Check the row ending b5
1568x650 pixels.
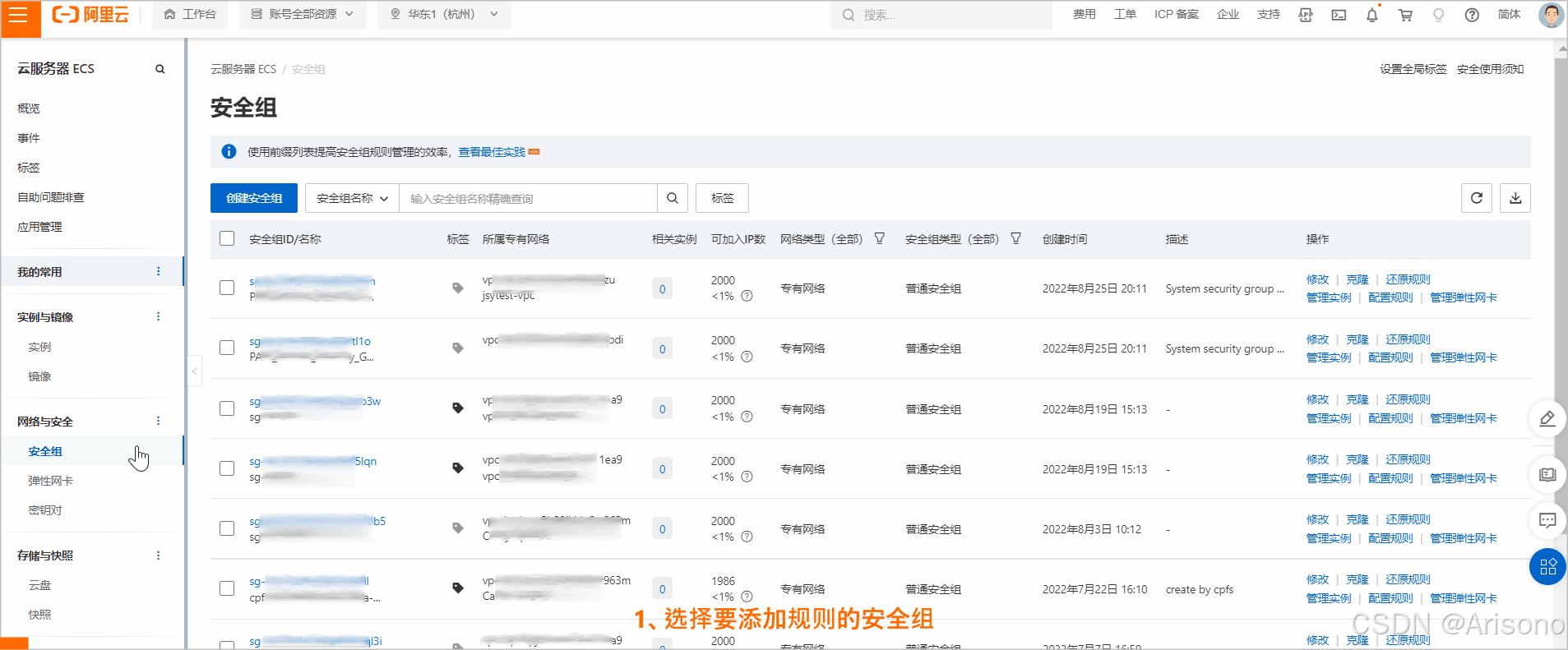(227, 528)
